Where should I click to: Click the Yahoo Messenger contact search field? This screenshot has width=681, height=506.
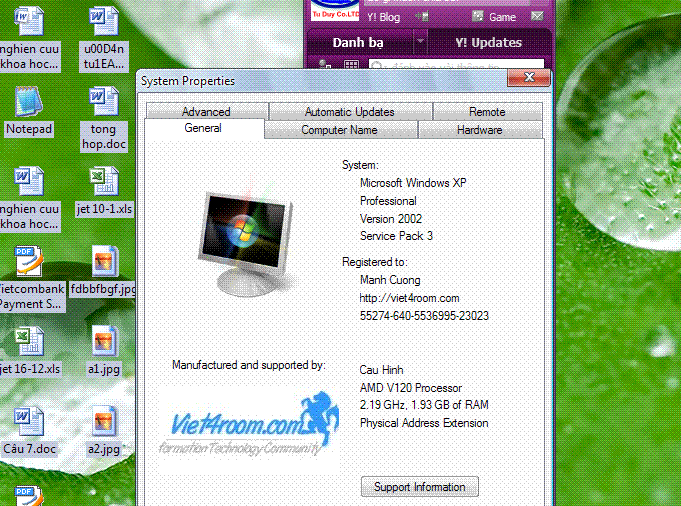pos(456,64)
